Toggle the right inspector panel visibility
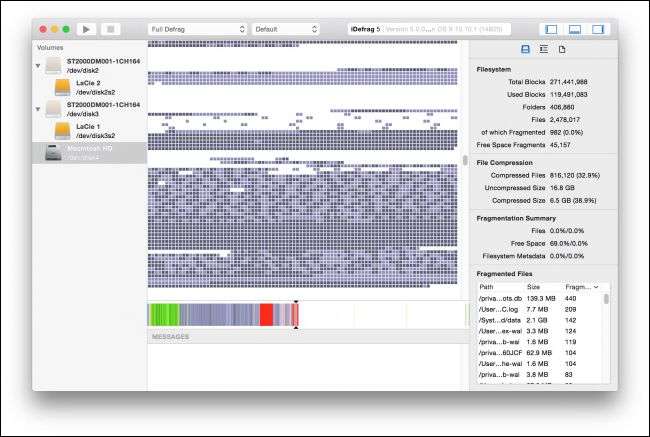650x437 pixels. [x=600, y=30]
